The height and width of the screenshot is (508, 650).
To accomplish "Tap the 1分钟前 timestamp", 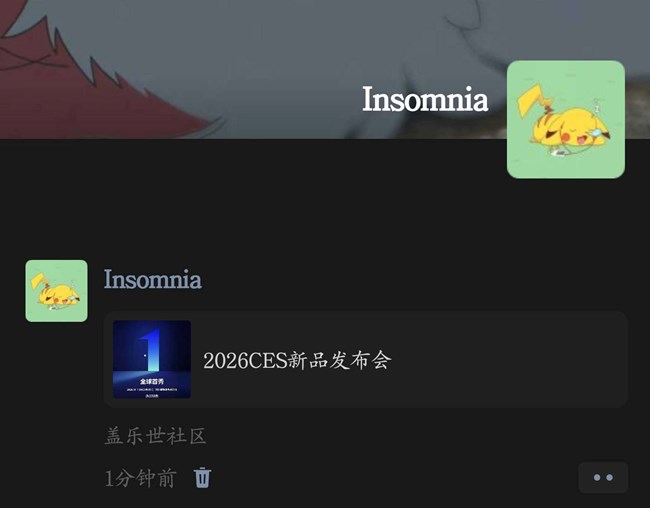I will click(141, 478).
